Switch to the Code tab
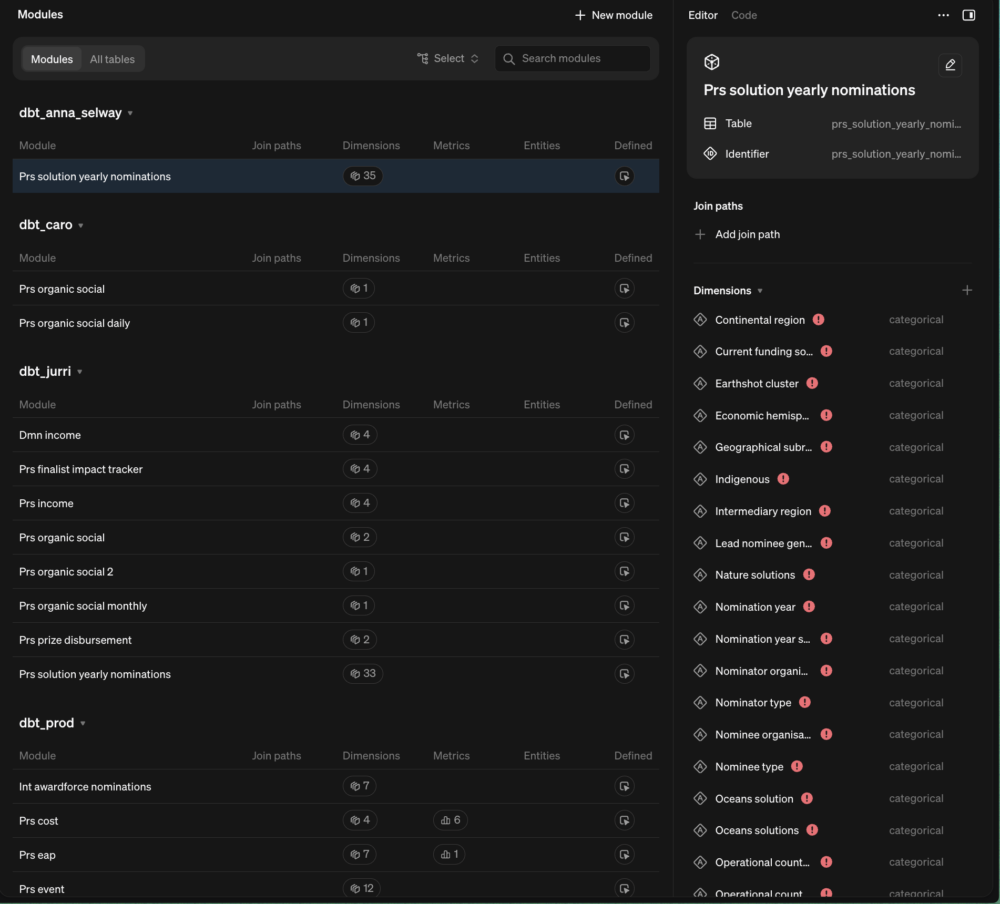 [x=744, y=15]
